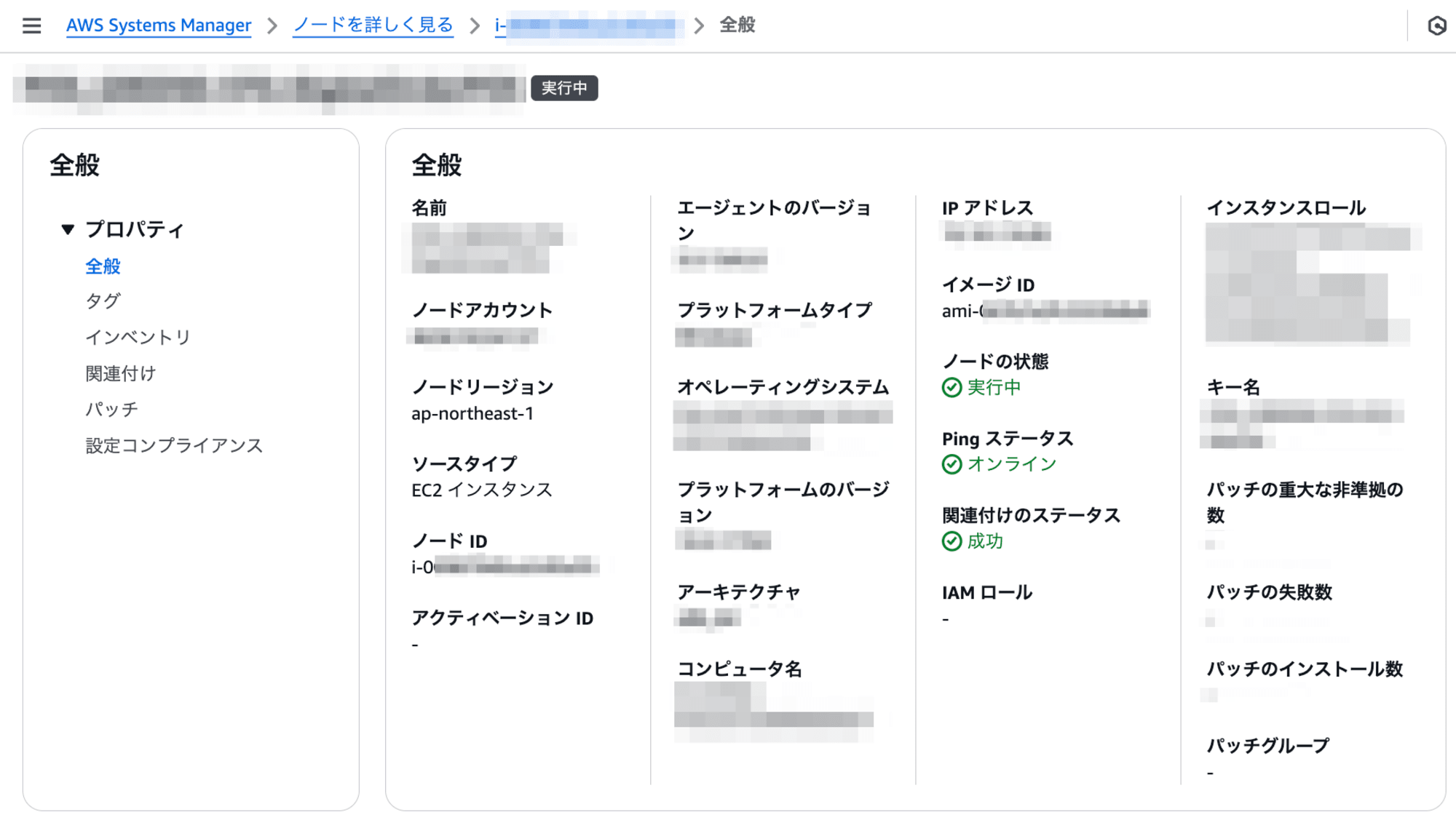Click the プラットフォームタイプ label
This screenshot has height=820, width=1456.
point(775,311)
